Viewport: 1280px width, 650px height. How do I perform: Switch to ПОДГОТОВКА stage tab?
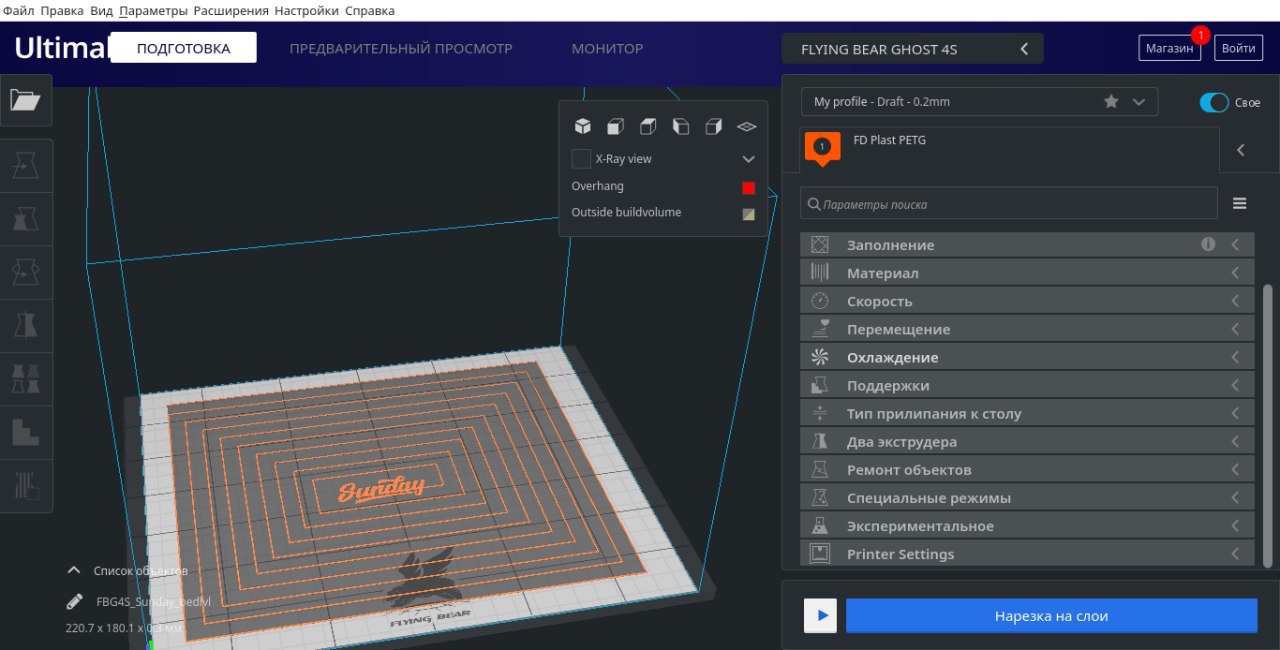click(x=183, y=48)
